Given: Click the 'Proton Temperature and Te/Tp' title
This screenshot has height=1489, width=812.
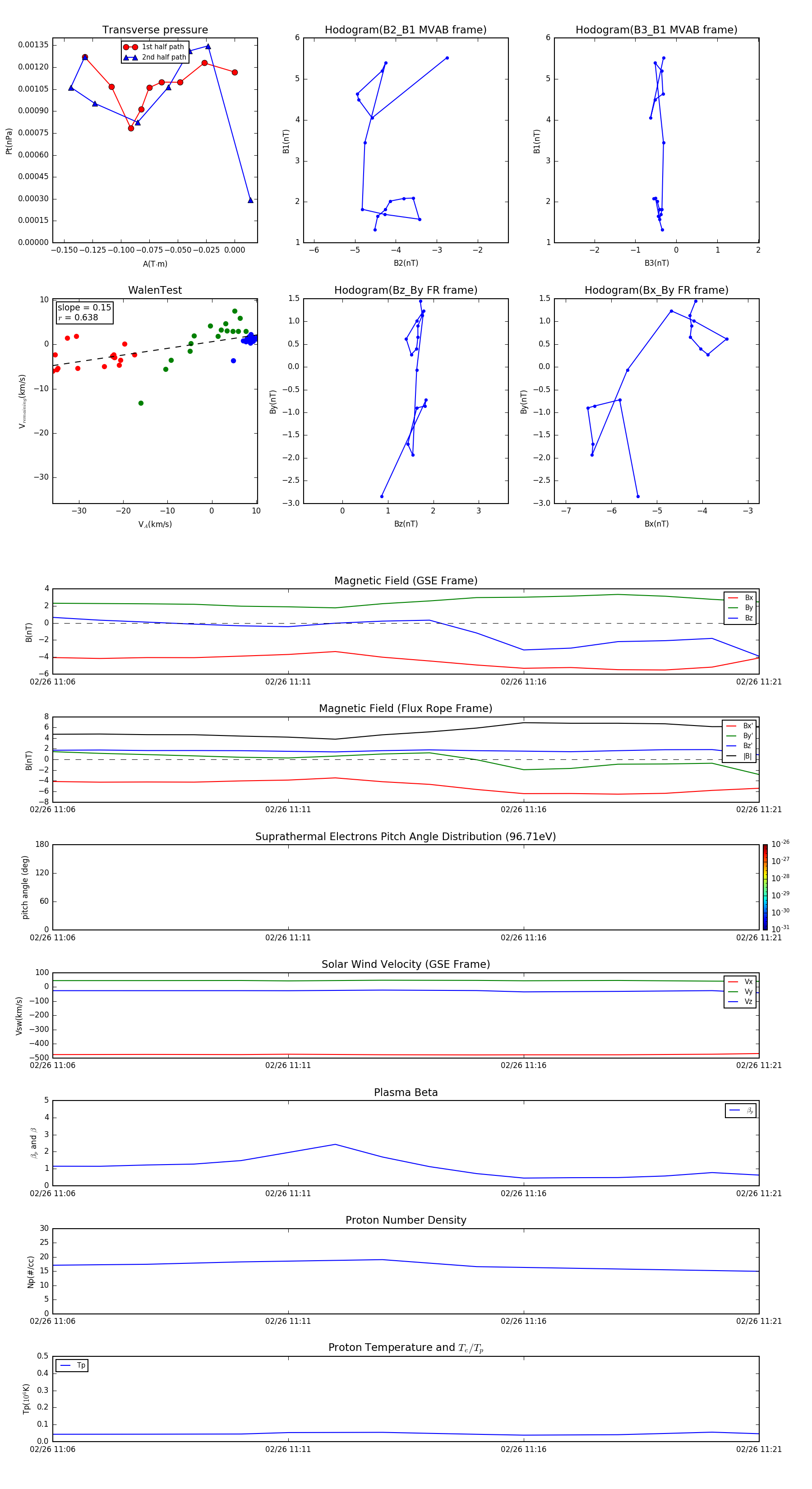Looking at the screenshot, I should [406, 1348].
